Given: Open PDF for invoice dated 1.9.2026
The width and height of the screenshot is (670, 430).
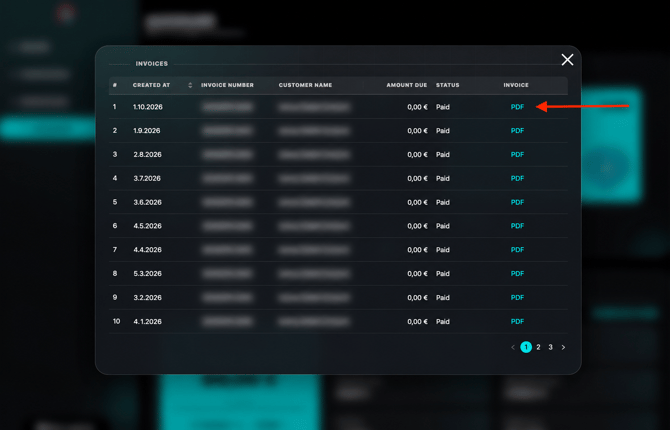Looking at the screenshot, I should (517, 131).
